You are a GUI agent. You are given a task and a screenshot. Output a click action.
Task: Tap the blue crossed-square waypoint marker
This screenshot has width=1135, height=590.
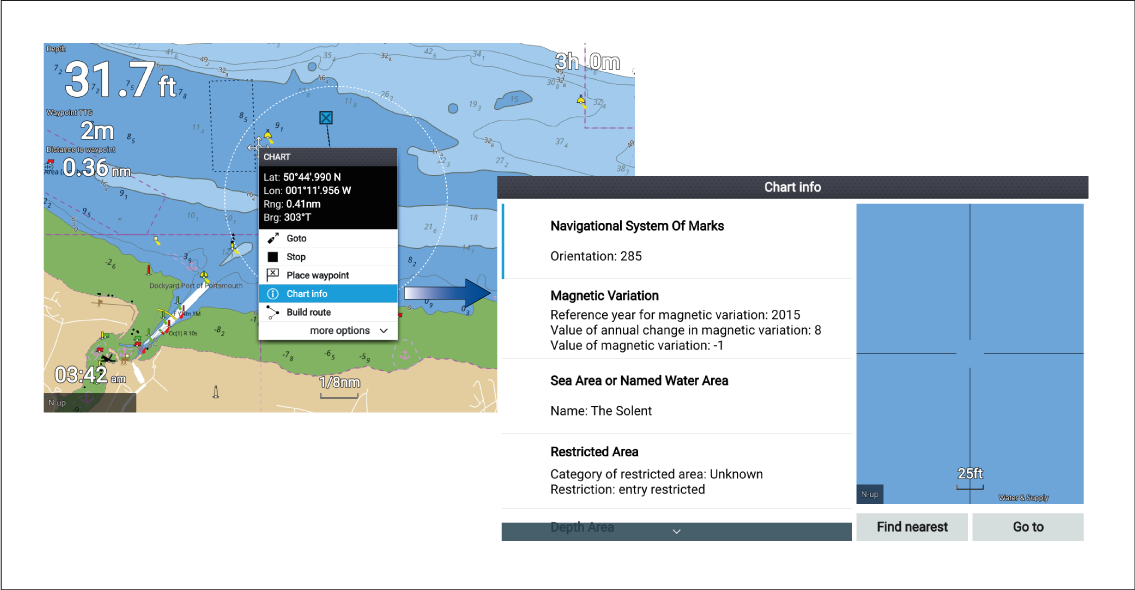click(x=326, y=118)
